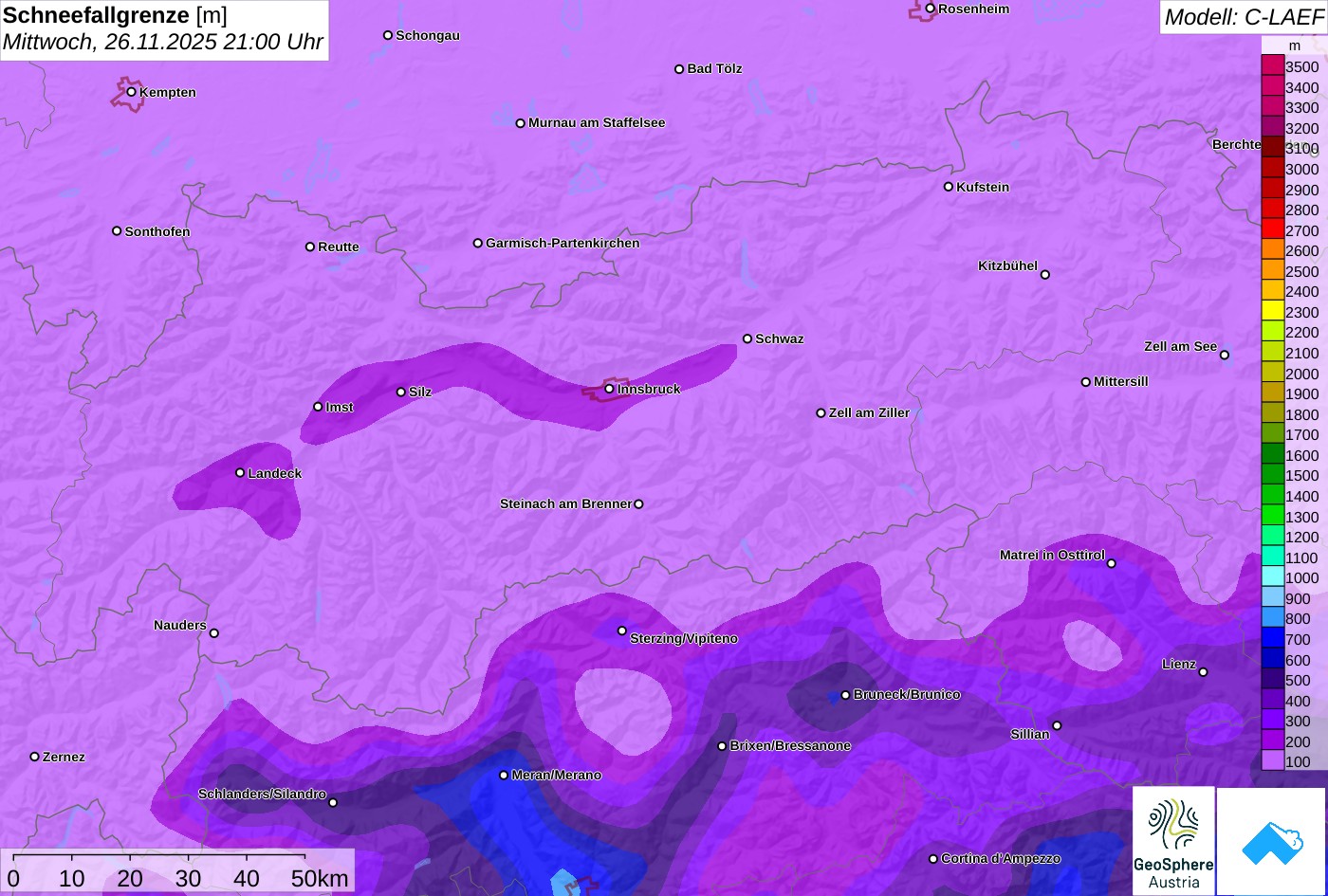Click the Steinach am Brenner label

[565, 504]
